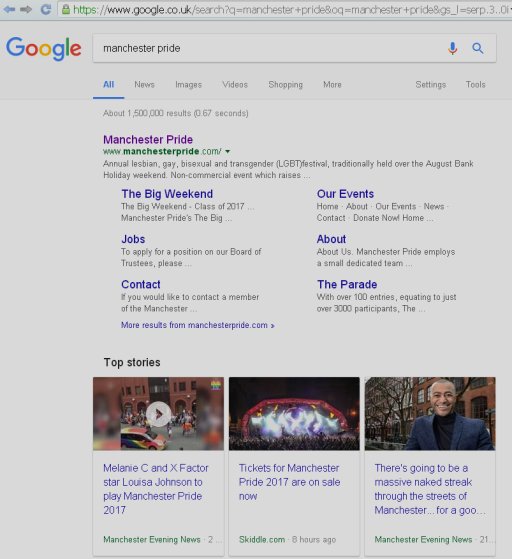The height and width of the screenshot is (559, 512).
Task: Click the Top stories heading
Action: coord(132,362)
